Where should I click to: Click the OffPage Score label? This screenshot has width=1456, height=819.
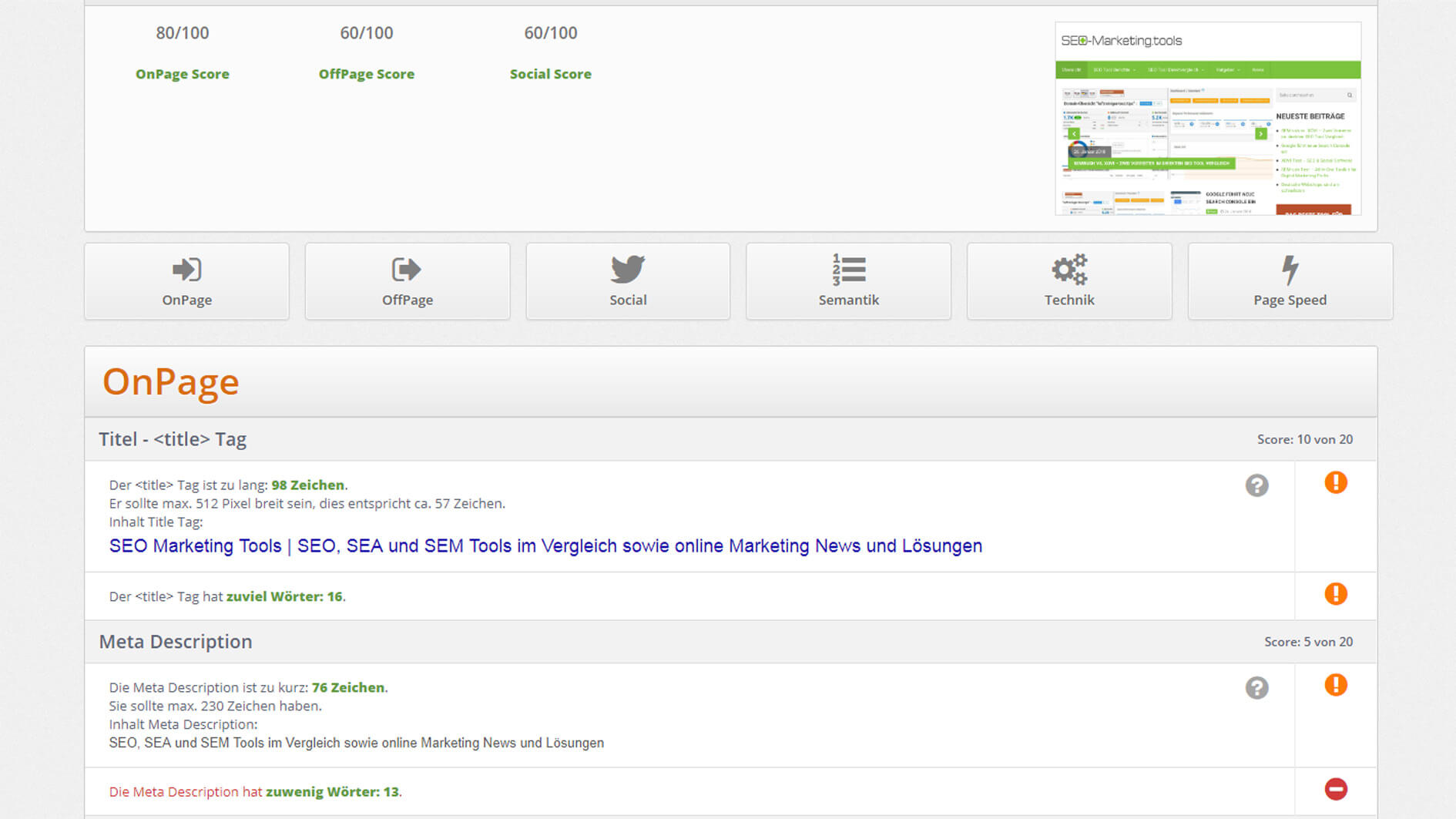(x=367, y=74)
